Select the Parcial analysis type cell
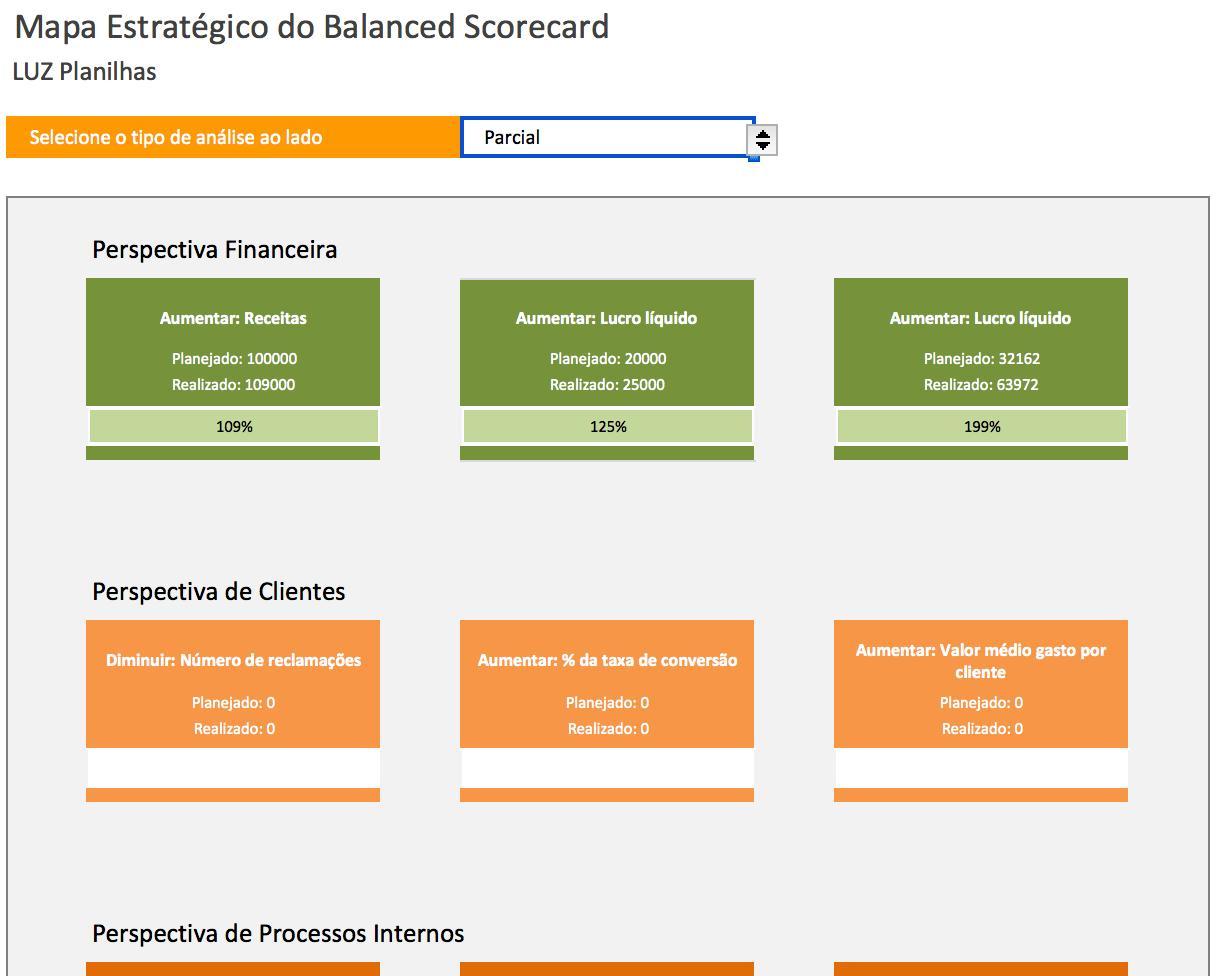Screen dimensions: 1220x976 pos(606,137)
